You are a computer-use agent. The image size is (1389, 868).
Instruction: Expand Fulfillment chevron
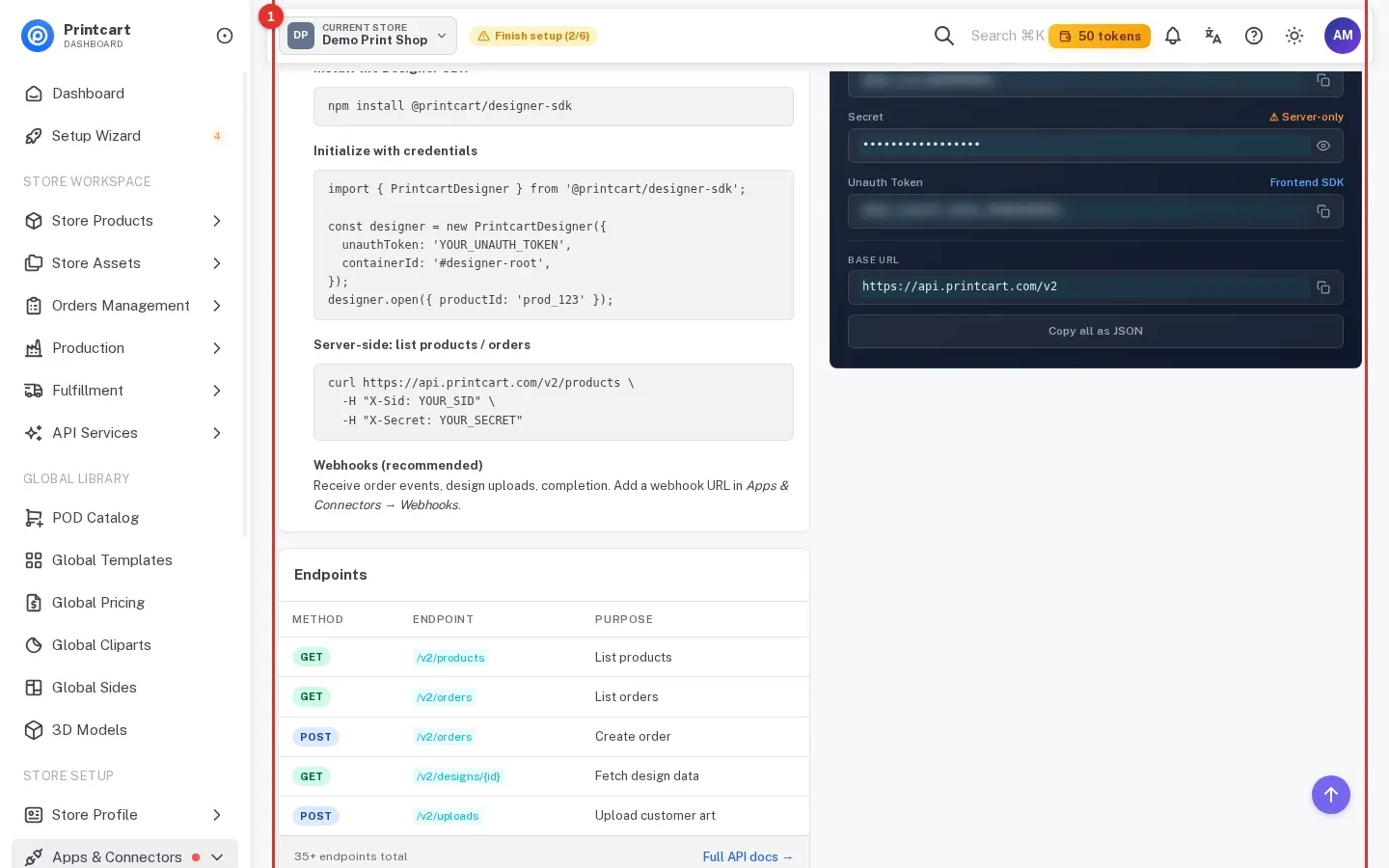click(x=217, y=391)
